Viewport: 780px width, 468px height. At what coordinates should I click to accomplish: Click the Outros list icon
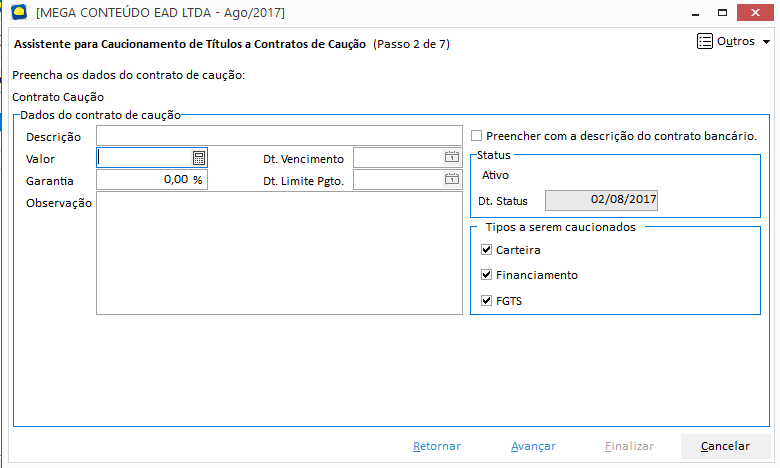704,42
